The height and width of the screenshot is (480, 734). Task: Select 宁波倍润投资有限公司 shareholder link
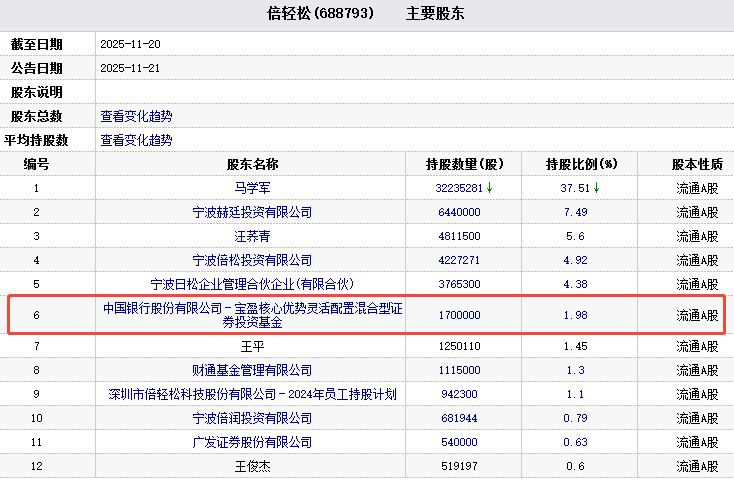pyautogui.click(x=252, y=418)
